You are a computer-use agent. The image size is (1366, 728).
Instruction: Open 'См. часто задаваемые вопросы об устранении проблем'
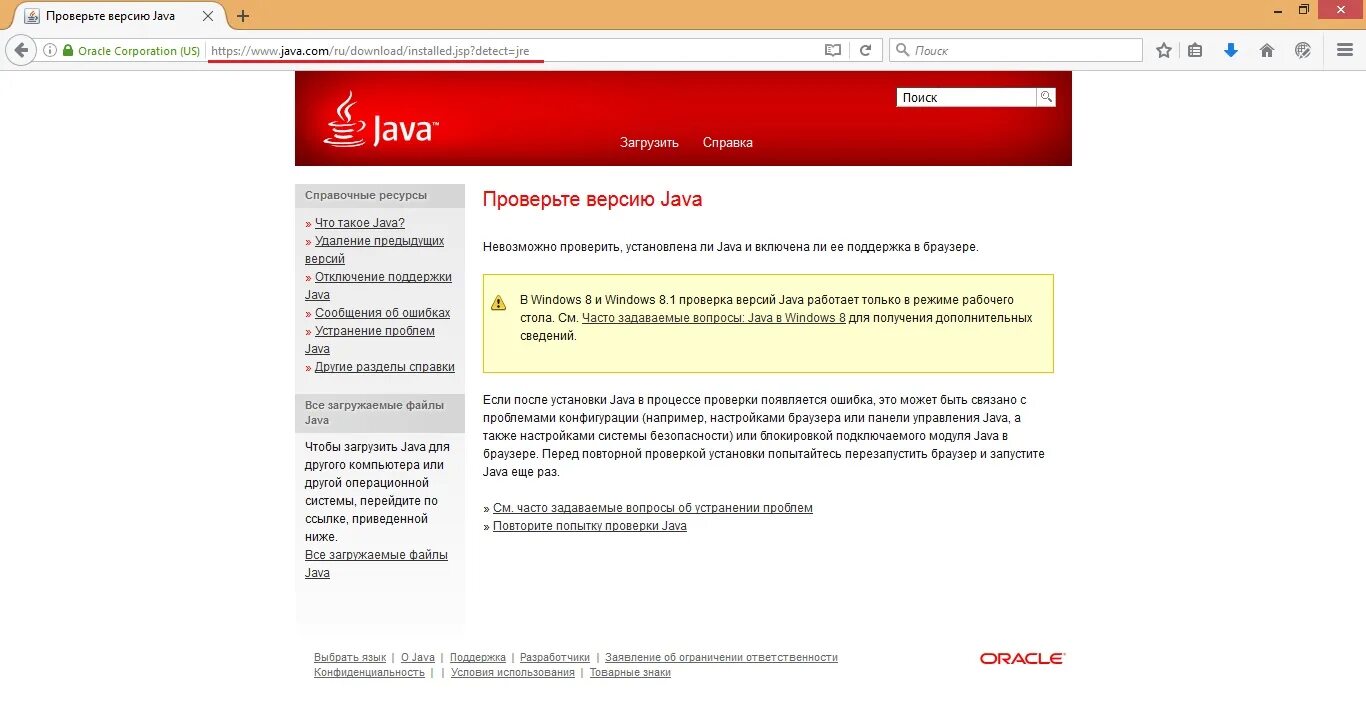point(653,508)
